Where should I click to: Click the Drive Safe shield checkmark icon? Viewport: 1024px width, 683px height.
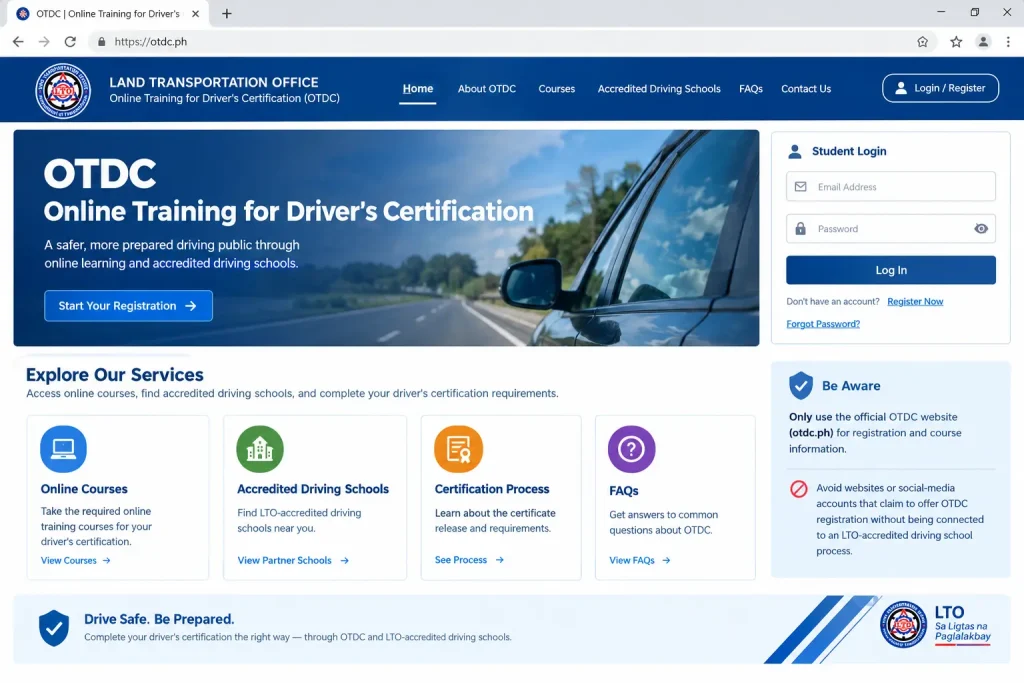pyautogui.click(x=54, y=628)
